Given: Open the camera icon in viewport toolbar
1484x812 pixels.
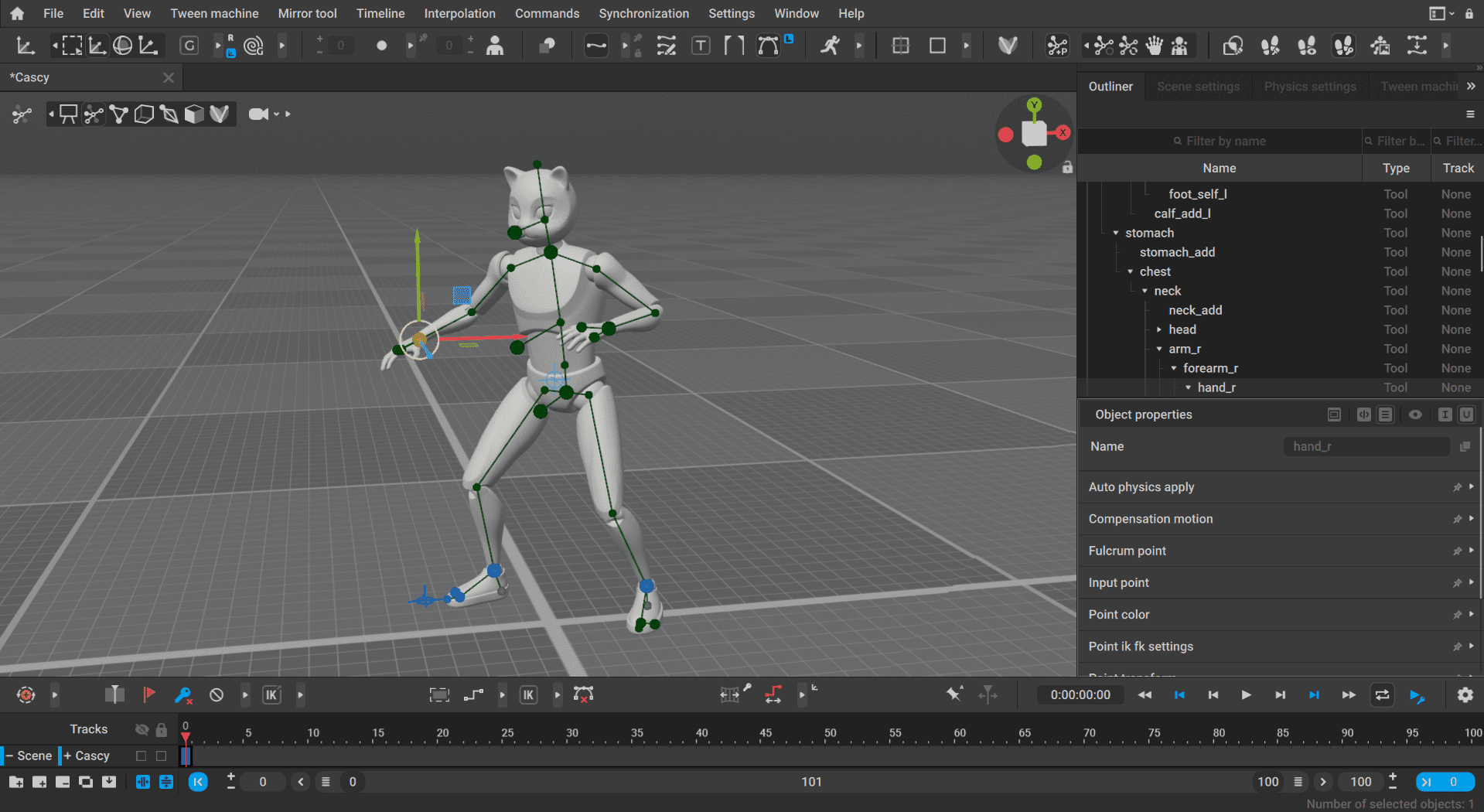Looking at the screenshot, I should click(258, 114).
